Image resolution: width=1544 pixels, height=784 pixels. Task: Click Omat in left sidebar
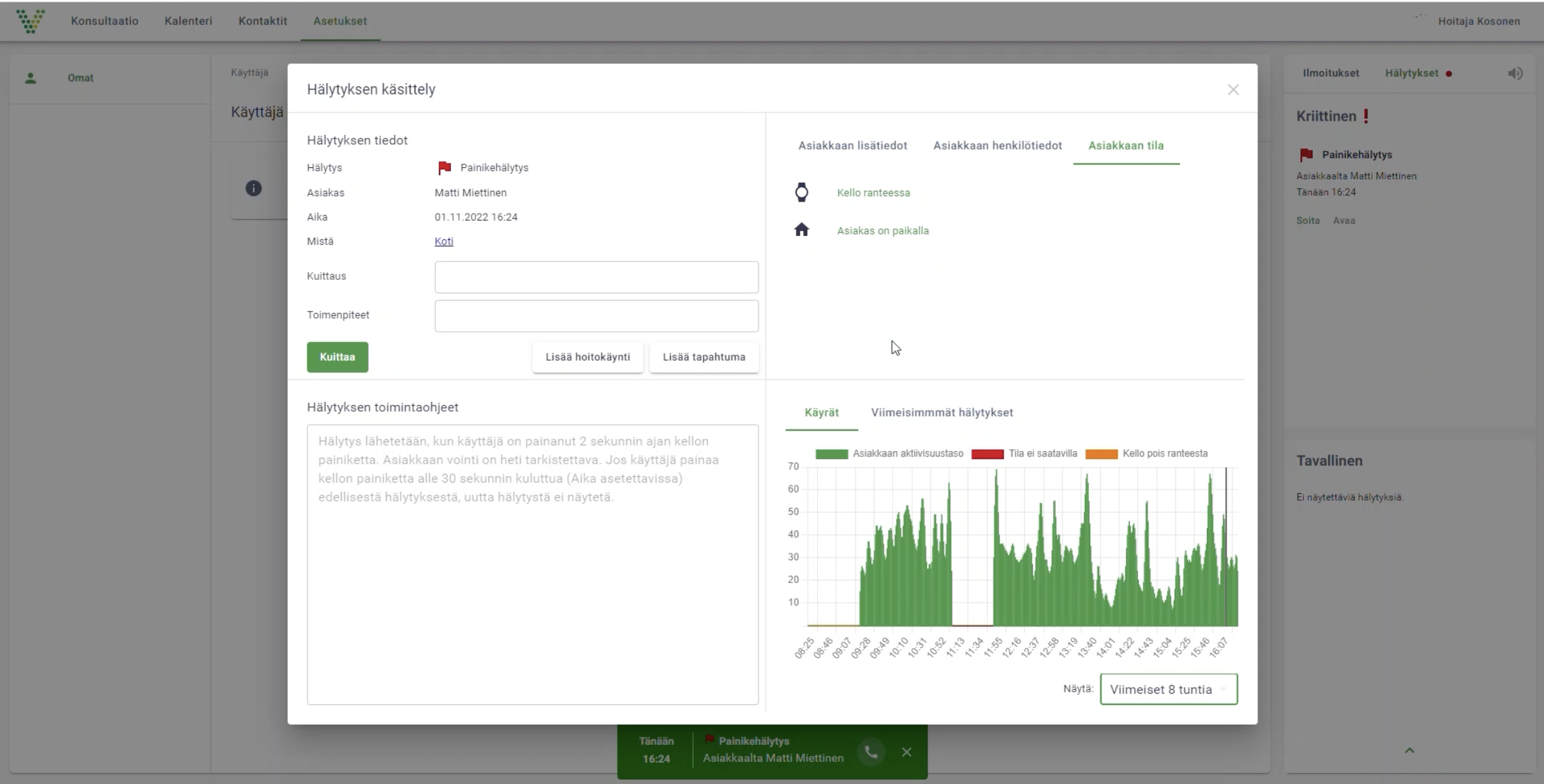click(x=80, y=78)
